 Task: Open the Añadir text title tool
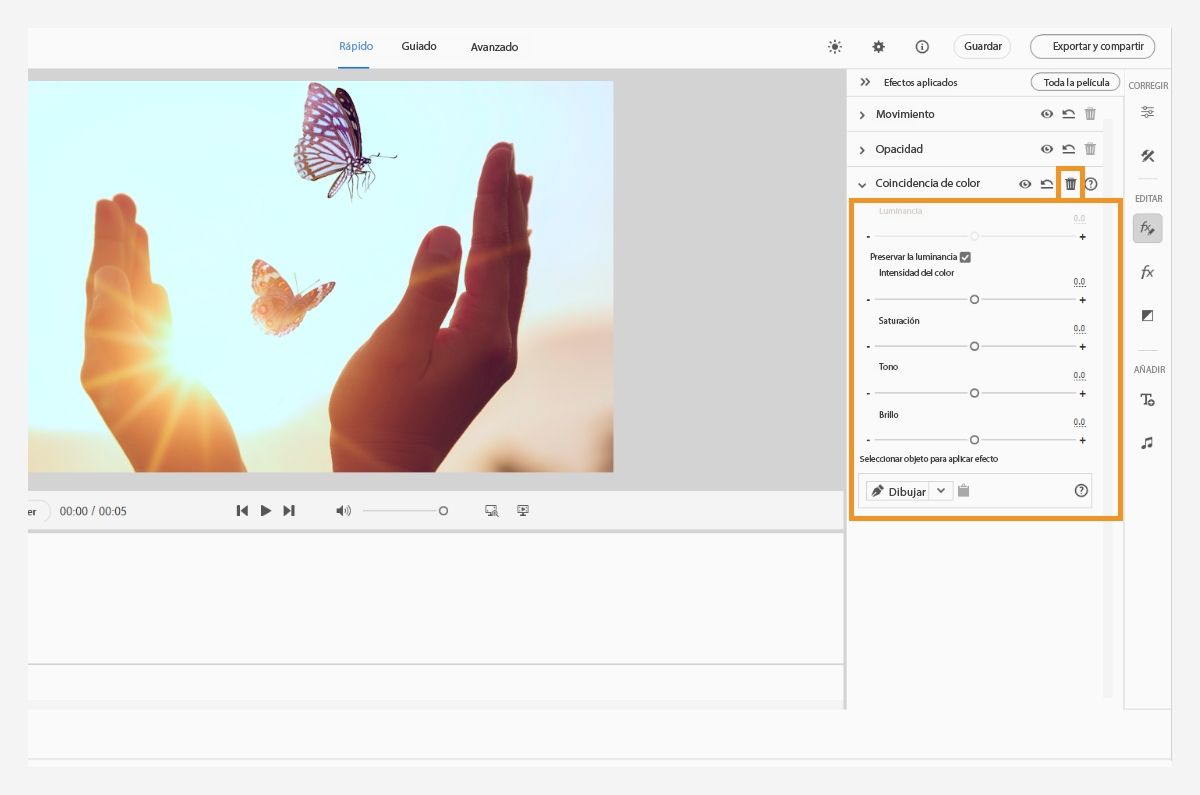click(x=1147, y=400)
